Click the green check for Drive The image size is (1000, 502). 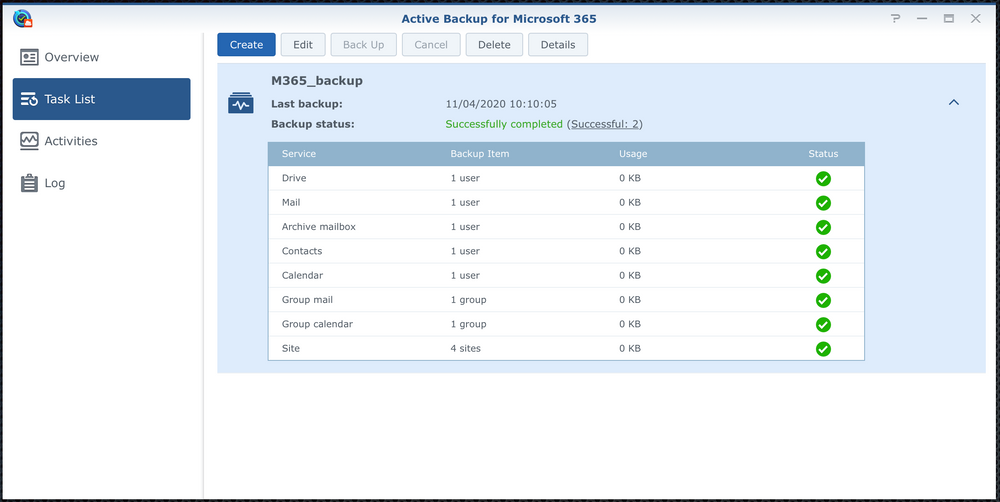pyautogui.click(x=823, y=179)
